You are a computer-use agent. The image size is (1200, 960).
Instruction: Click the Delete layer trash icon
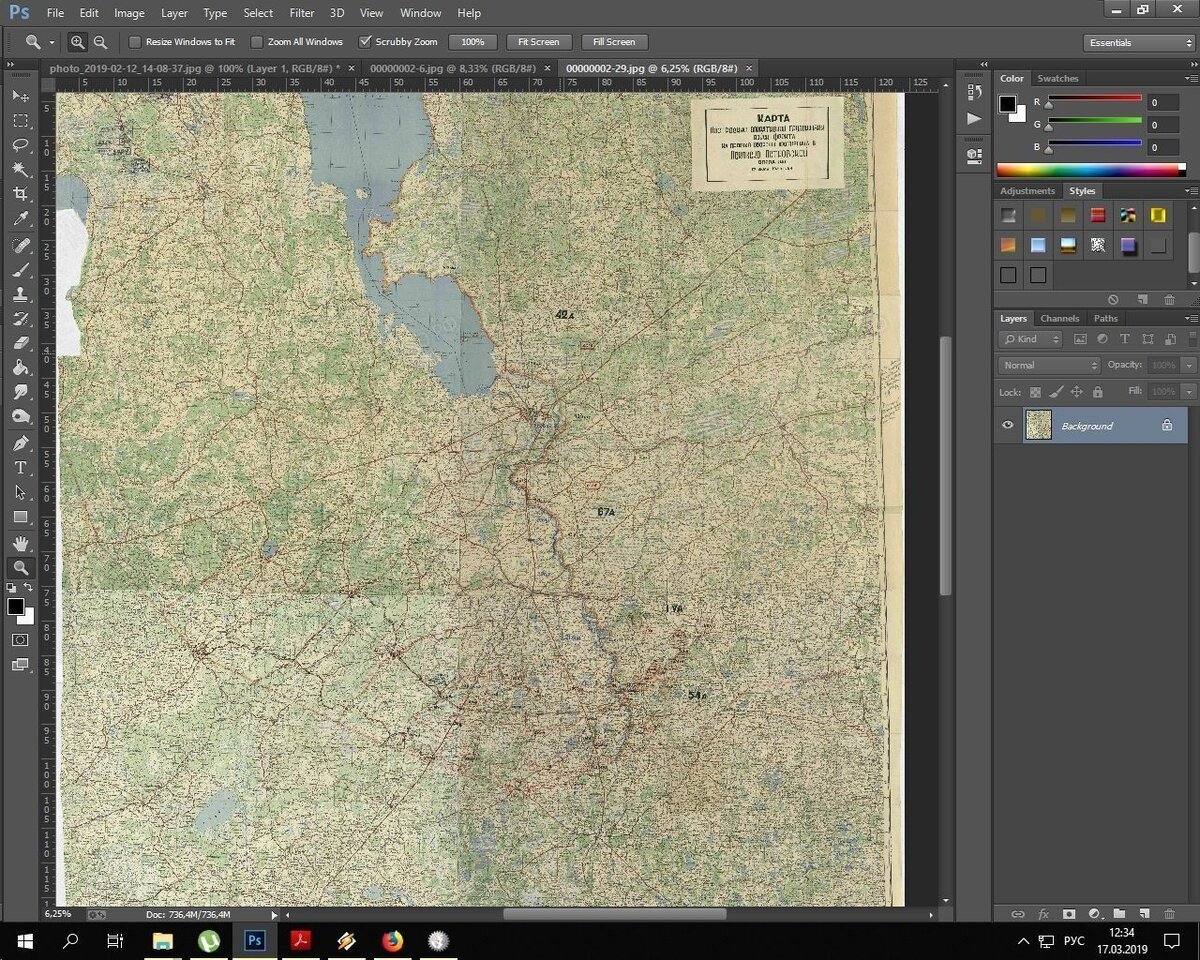[x=1169, y=914]
